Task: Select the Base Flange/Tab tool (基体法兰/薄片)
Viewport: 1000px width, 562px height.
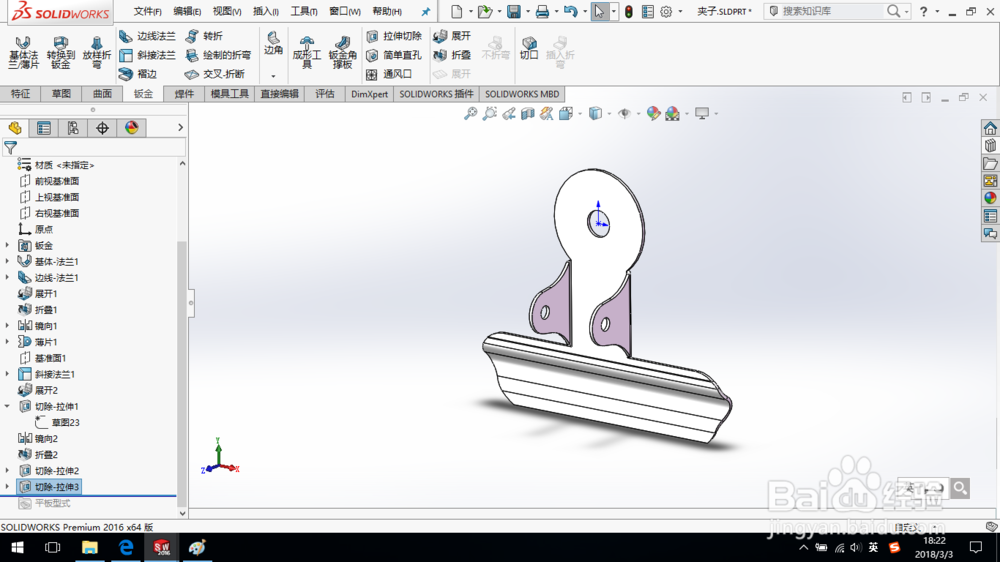Action: click(24, 52)
